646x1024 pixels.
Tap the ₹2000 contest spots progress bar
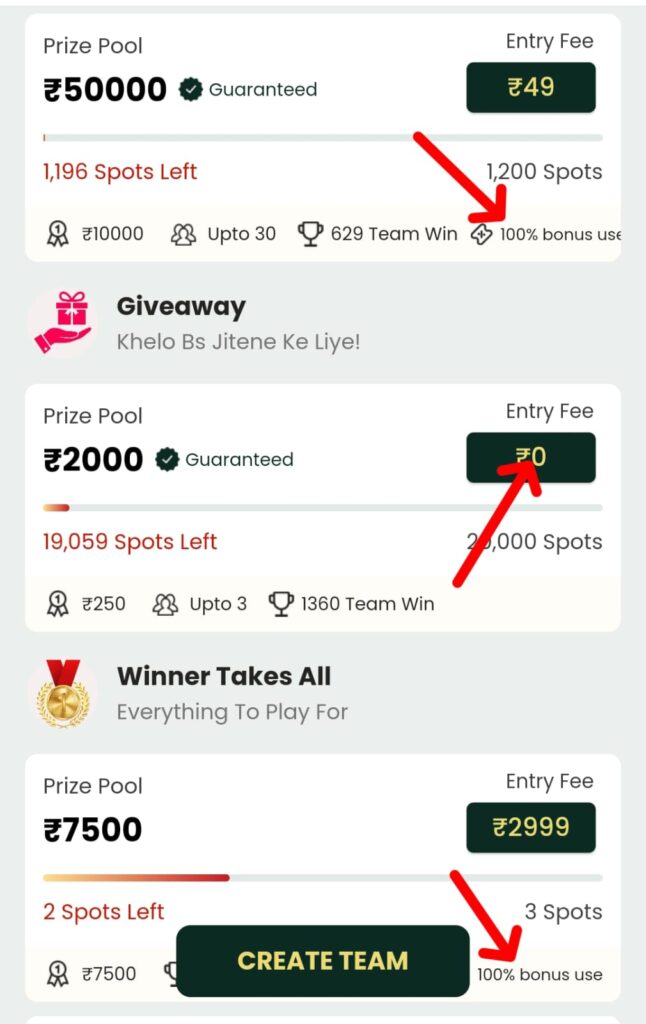pos(323,507)
